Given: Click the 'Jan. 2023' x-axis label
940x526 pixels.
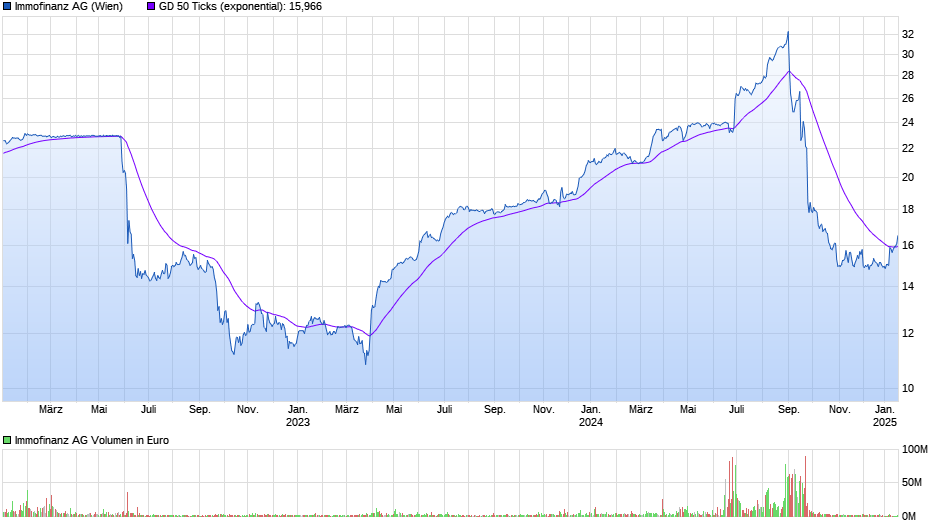Looking at the screenshot, I should (297, 415).
